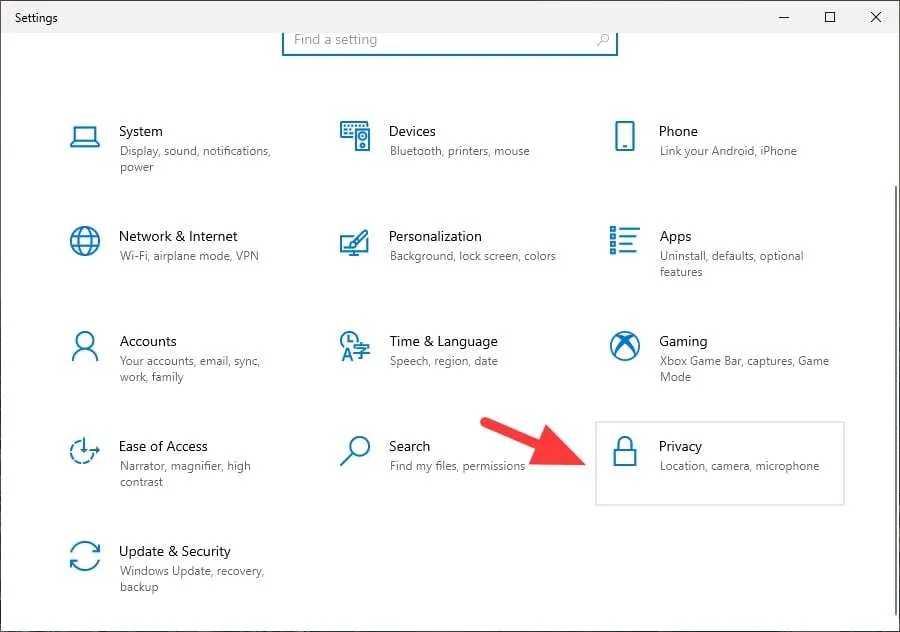Click 'Link your Android, iPhone' text

pyautogui.click(x=728, y=151)
